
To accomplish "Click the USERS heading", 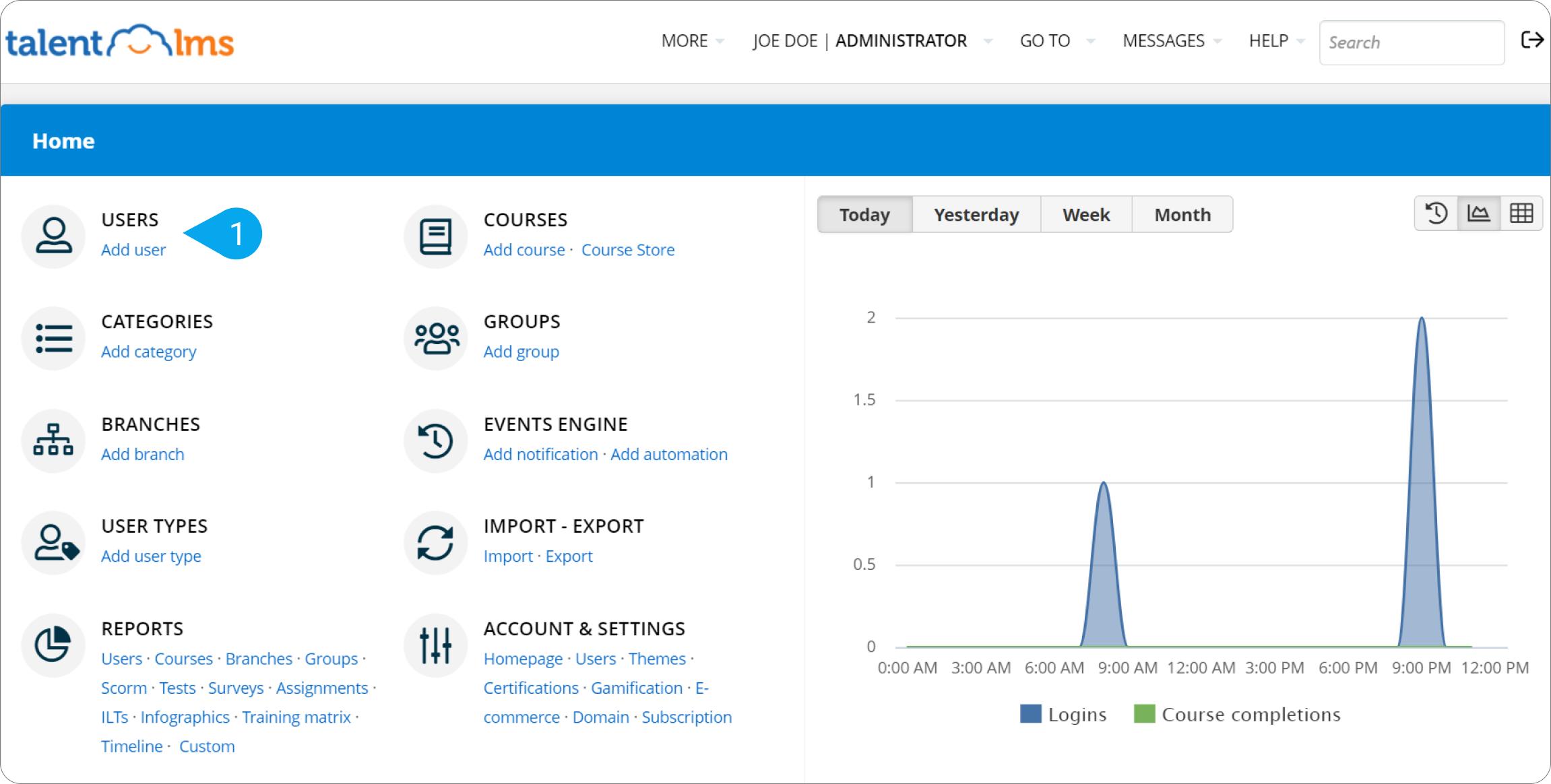I will pyautogui.click(x=130, y=220).
